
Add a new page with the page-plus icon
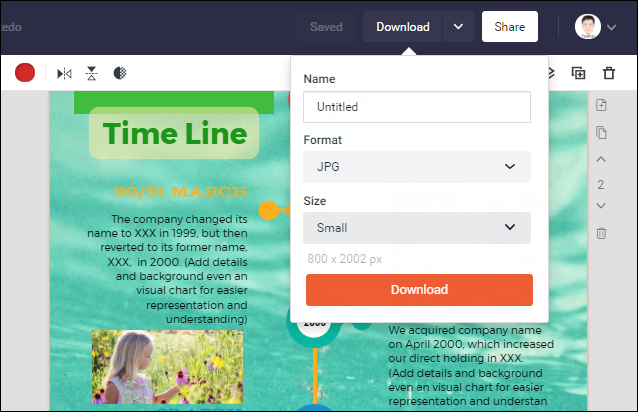601,105
